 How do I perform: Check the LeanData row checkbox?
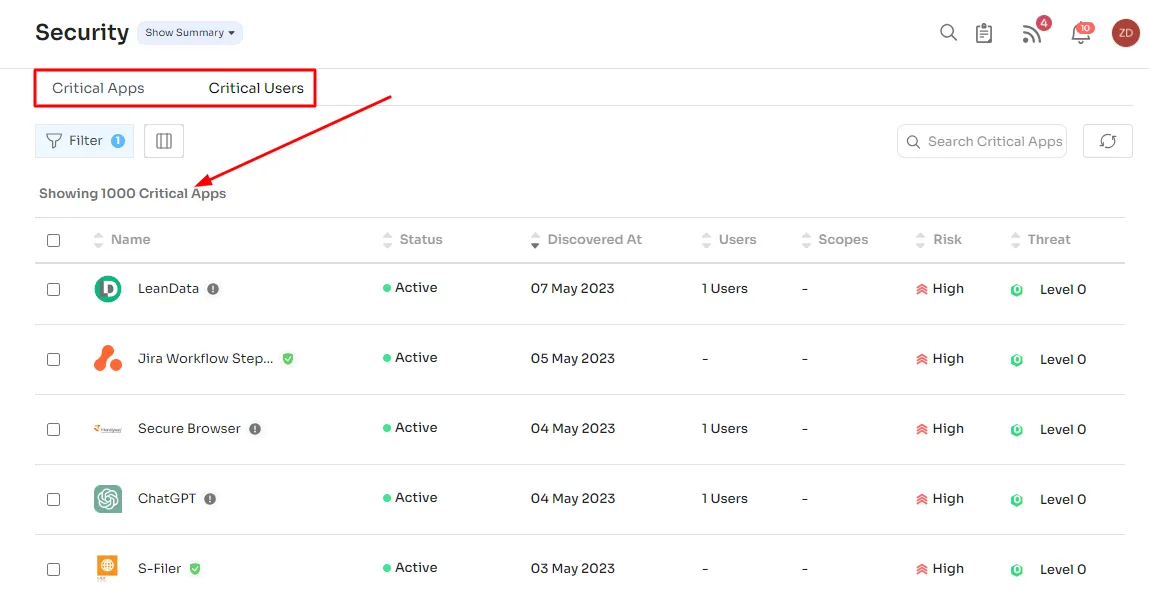pos(53,289)
